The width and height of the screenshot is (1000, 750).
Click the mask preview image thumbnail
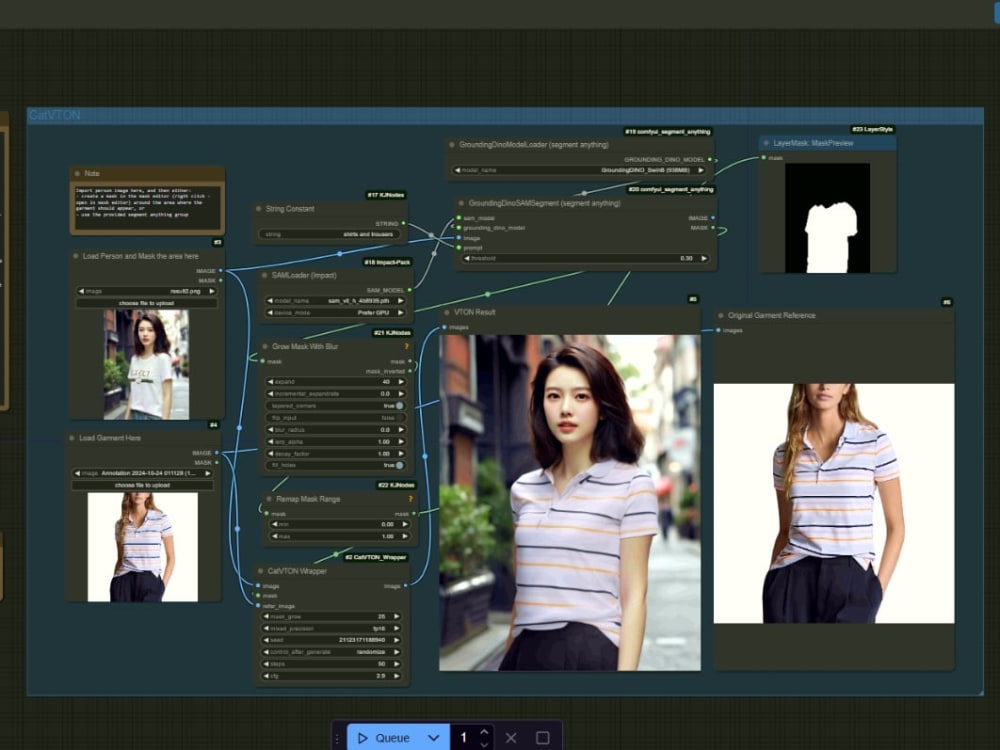click(x=827, y=218)
